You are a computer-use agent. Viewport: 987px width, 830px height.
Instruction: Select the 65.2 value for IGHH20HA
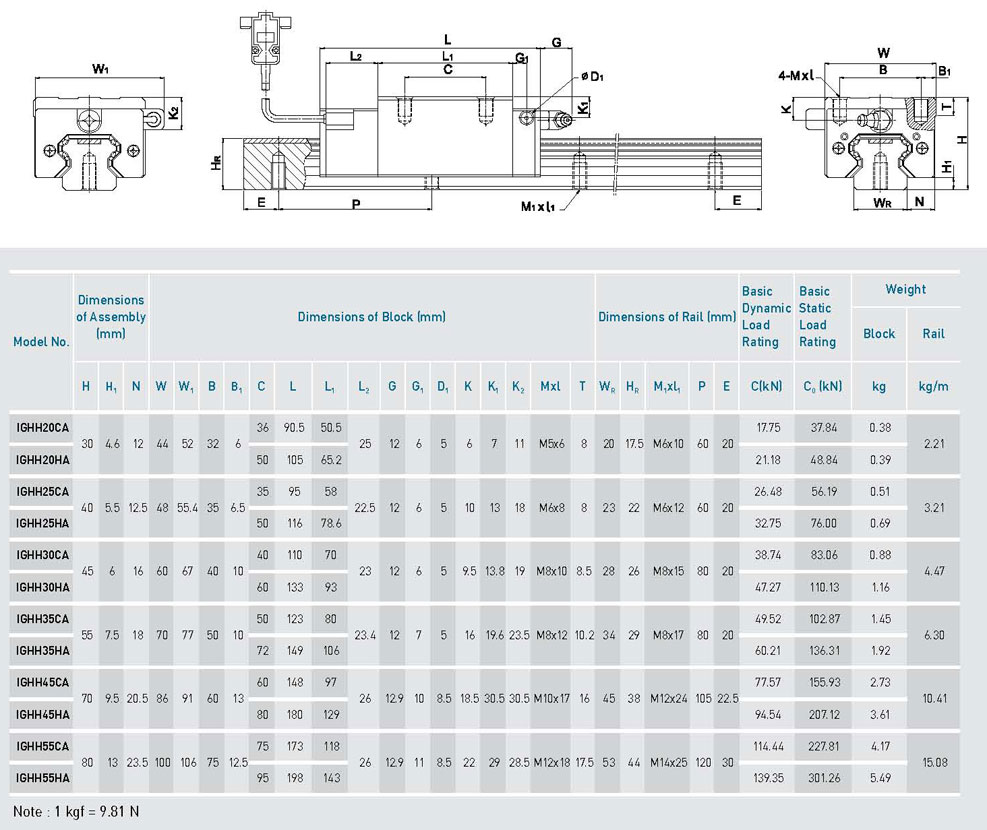[x=331, y=460]
